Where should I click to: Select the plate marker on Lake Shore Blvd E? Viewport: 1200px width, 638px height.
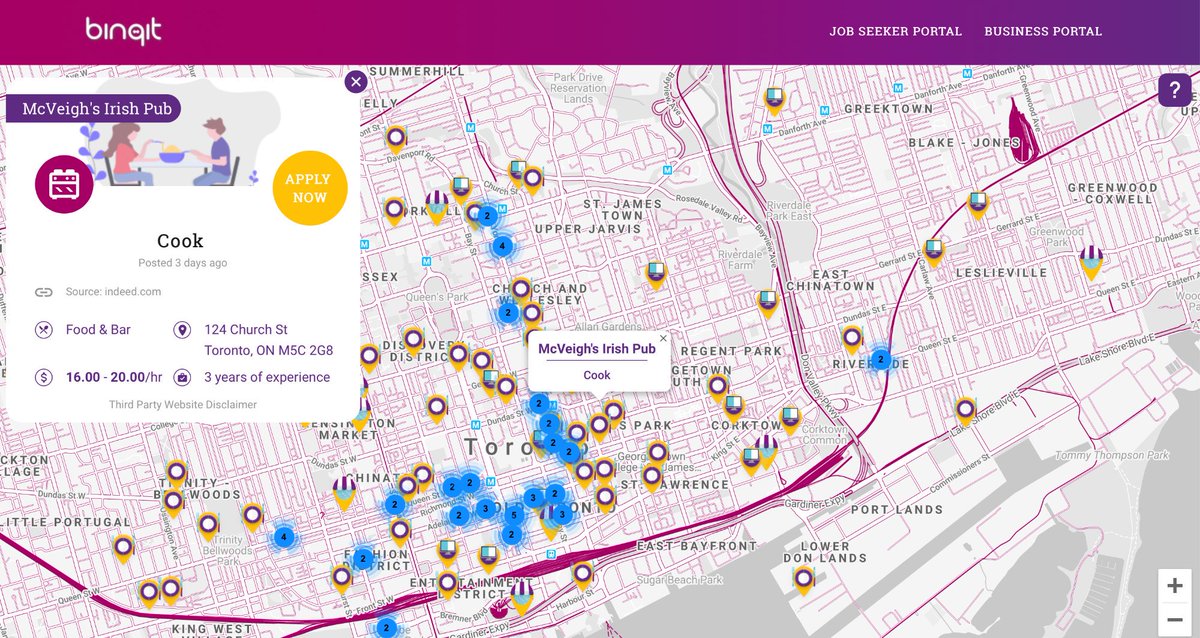pyautogui.click(x=965, y=410)
